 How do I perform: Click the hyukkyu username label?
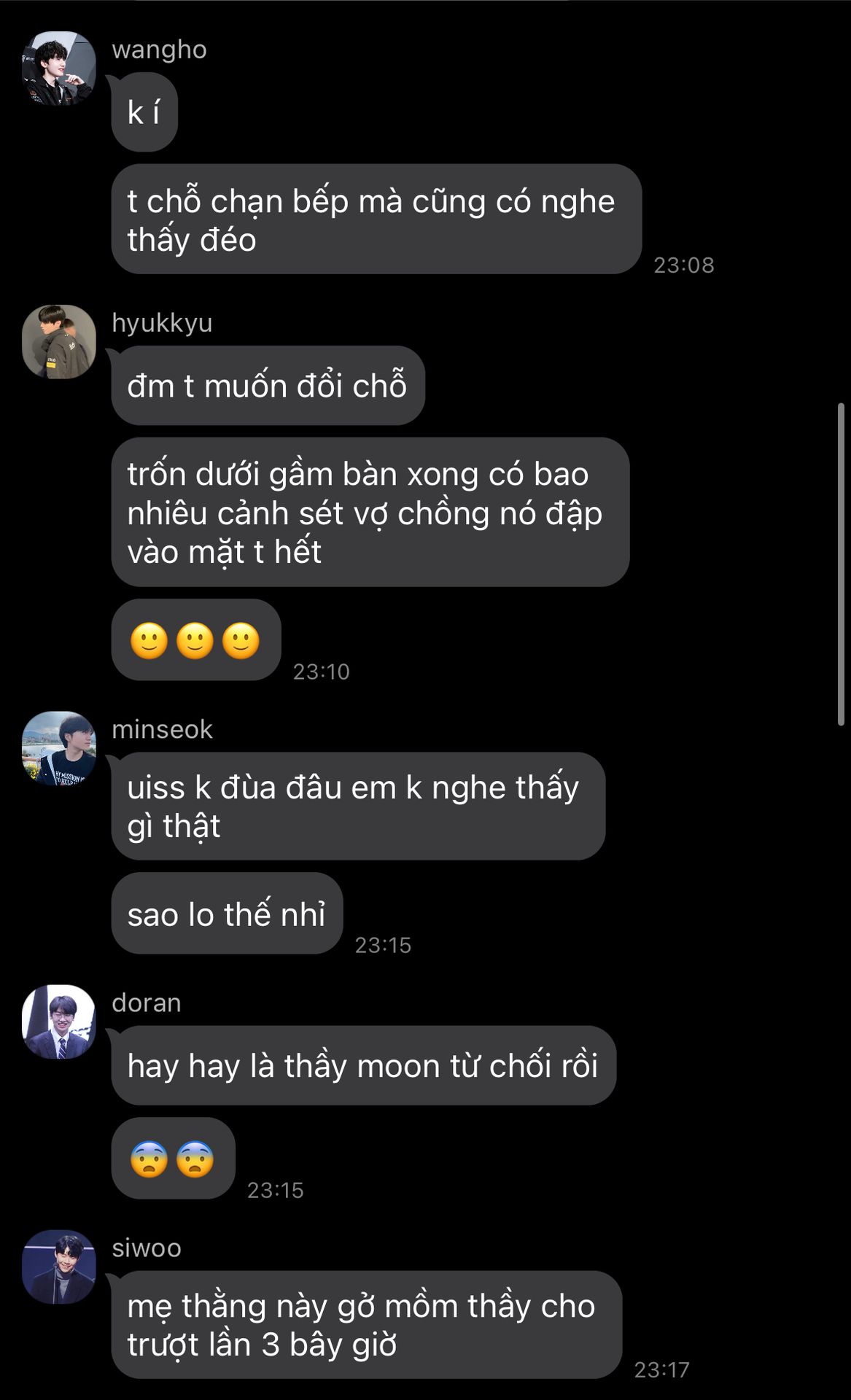[162, 323]
